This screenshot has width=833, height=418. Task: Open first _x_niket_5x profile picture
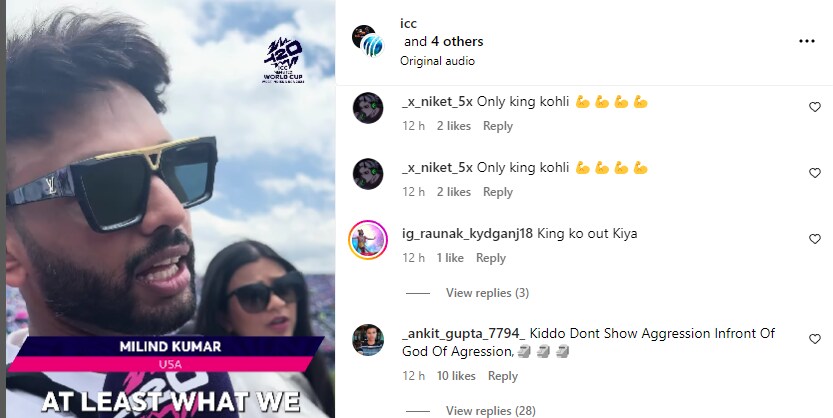(368, 108)
